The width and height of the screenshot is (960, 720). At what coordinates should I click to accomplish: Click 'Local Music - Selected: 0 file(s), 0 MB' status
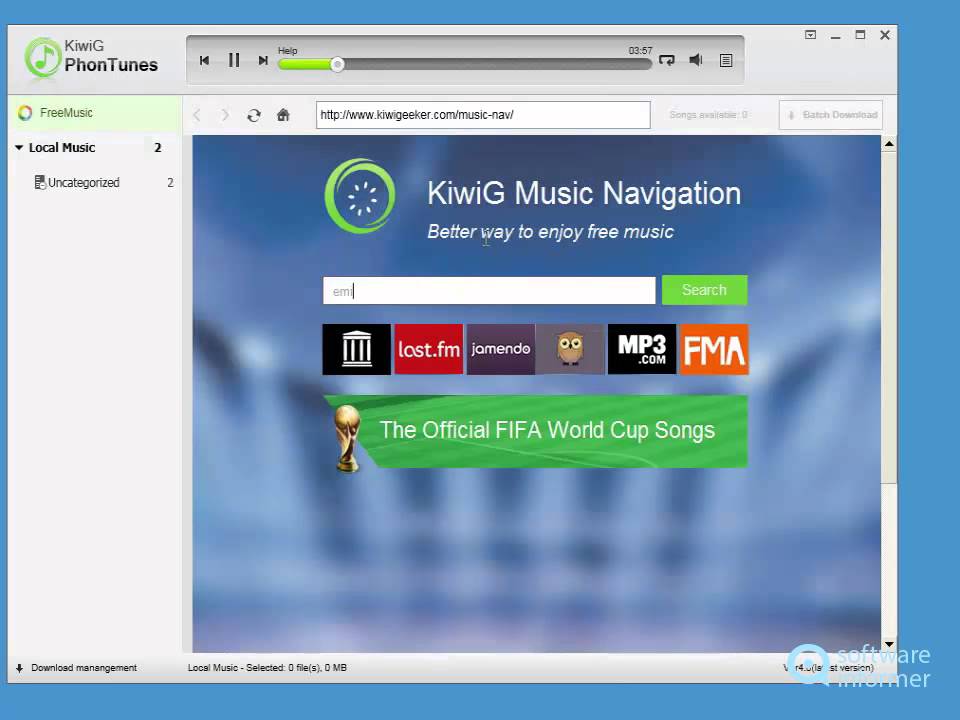[x=267, y=668]
